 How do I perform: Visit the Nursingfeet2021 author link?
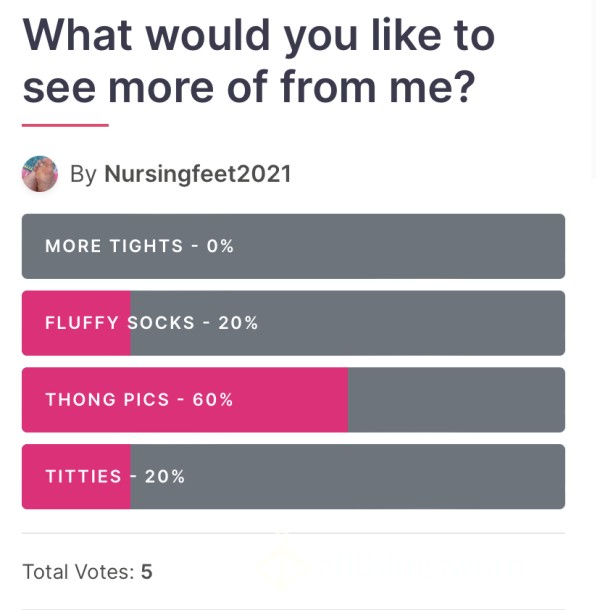[198, 174]
